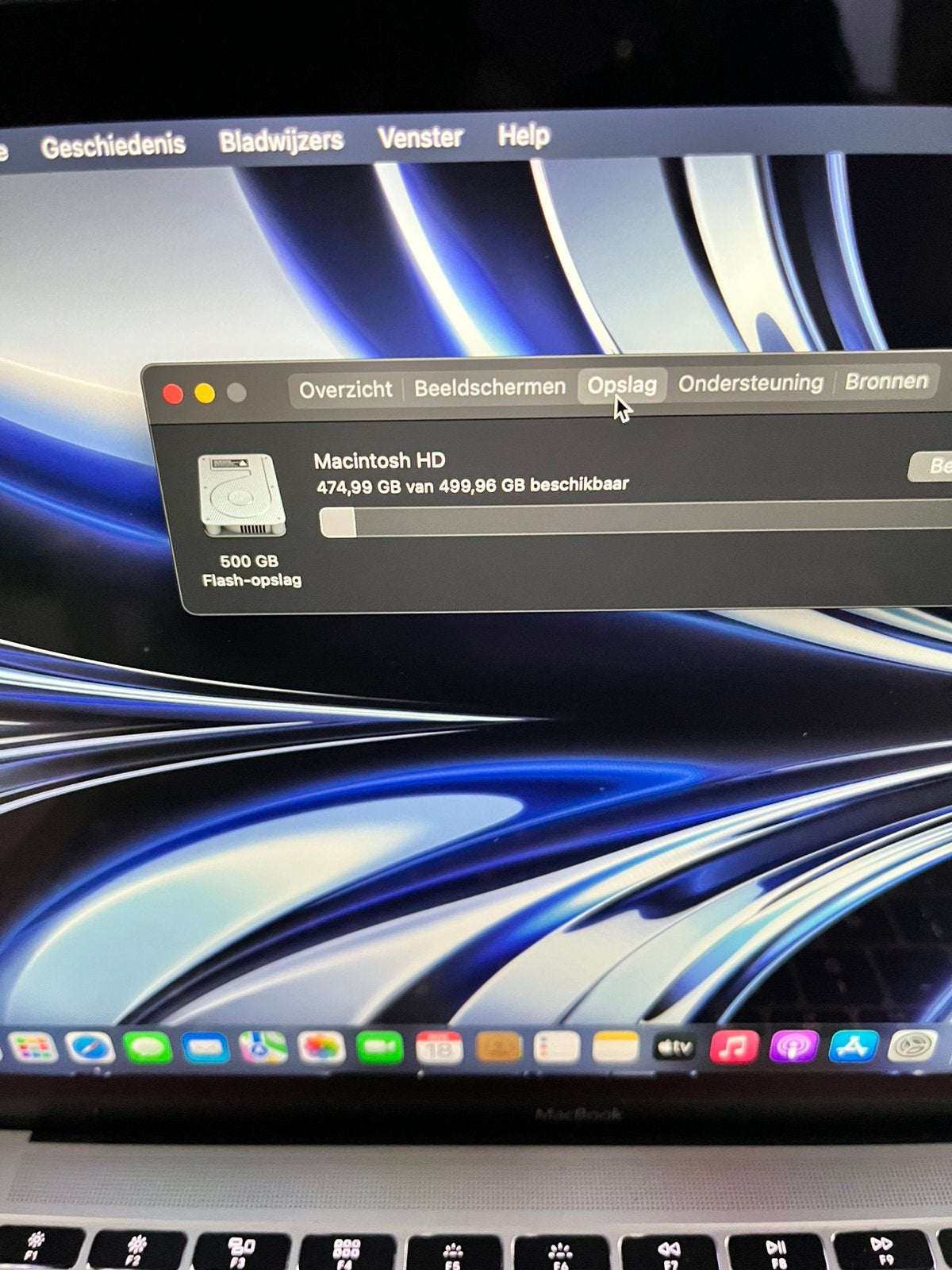
Task: Open System Preferences in the Dock
Action: click(912, 1045)
